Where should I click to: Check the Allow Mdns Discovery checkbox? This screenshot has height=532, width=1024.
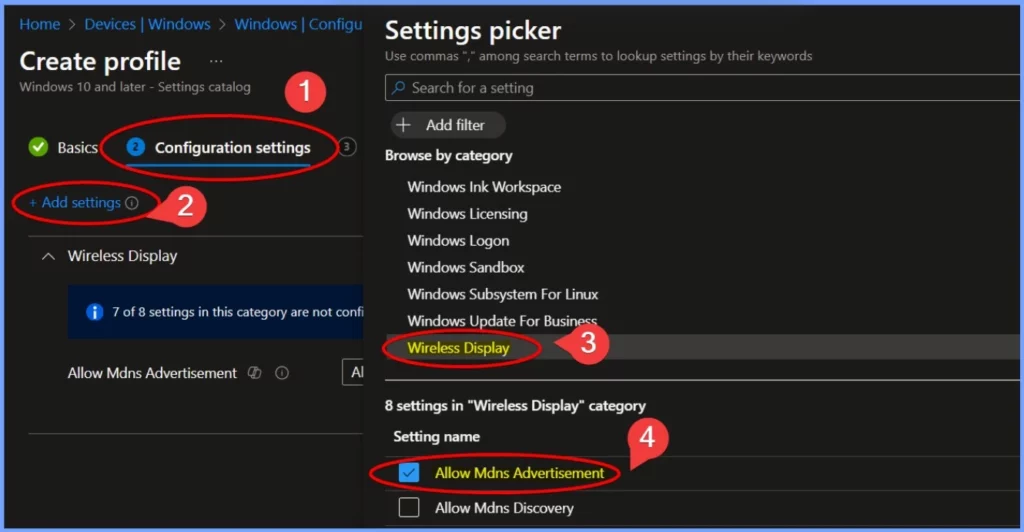click(409, 507)
